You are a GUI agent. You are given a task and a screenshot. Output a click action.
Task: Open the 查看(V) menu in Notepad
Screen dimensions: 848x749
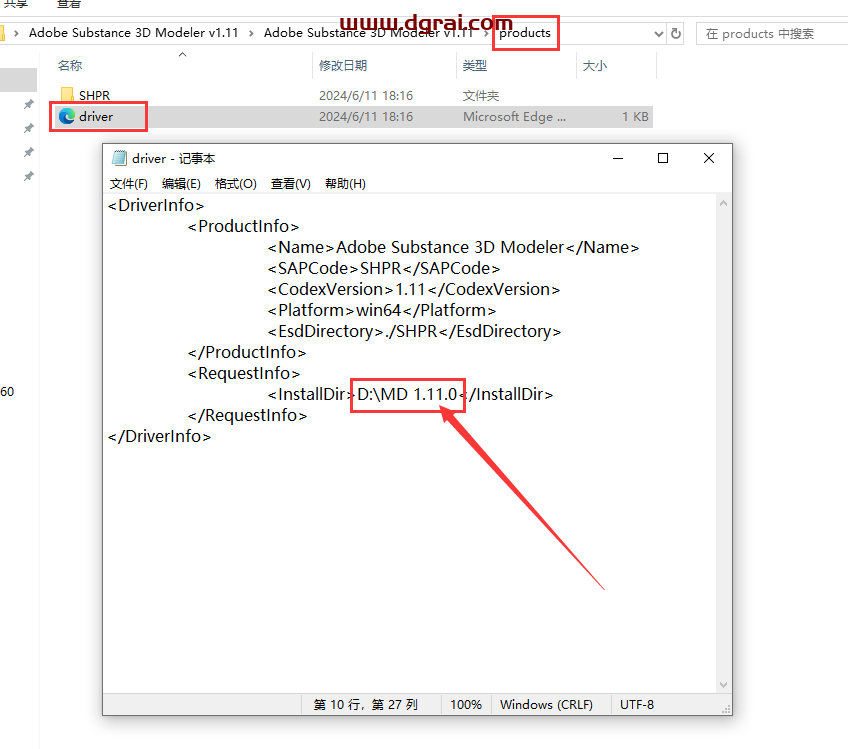[x=290, y=184]
